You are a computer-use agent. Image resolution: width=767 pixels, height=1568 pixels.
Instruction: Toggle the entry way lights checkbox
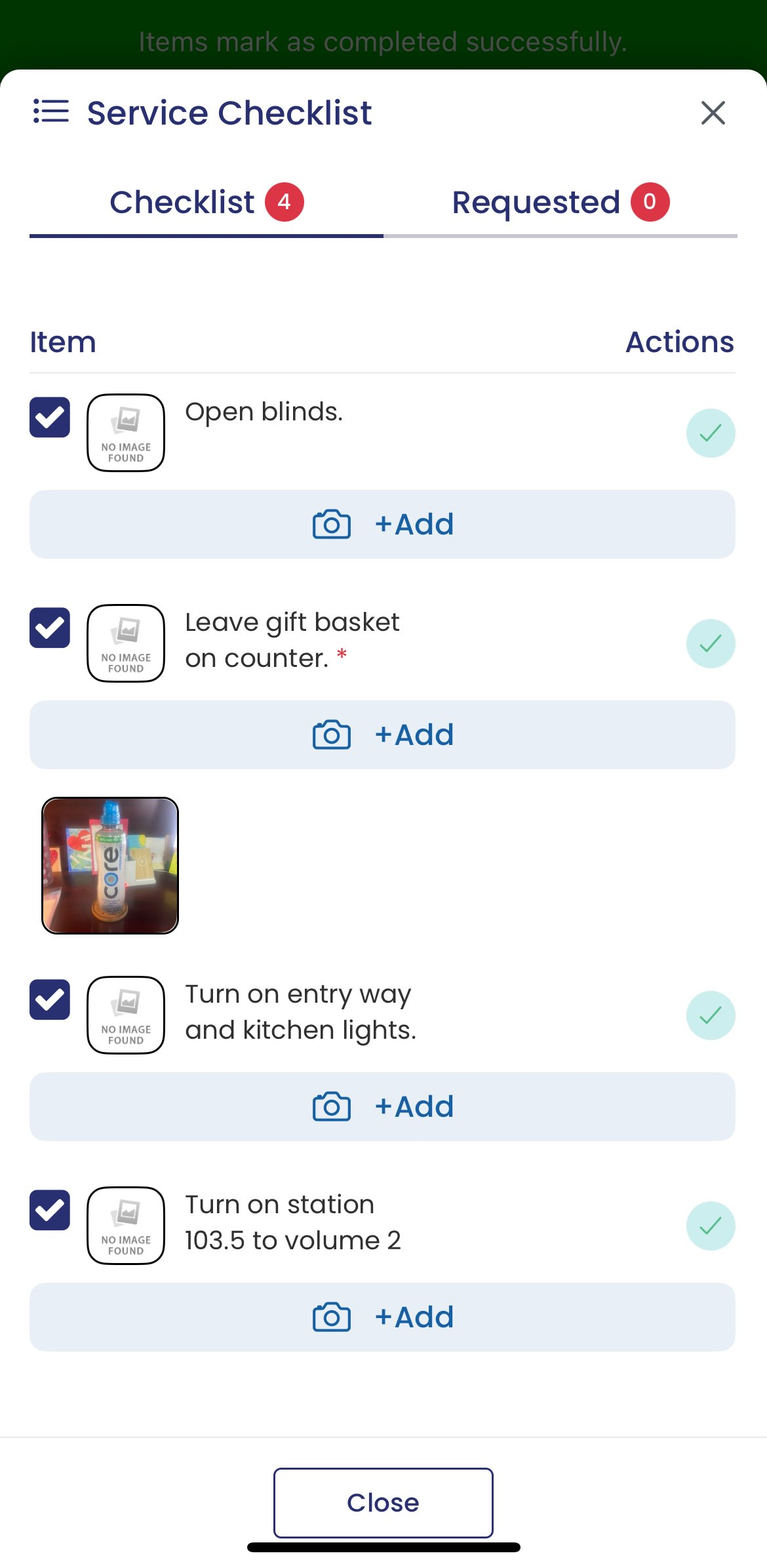tap(49, 999)
